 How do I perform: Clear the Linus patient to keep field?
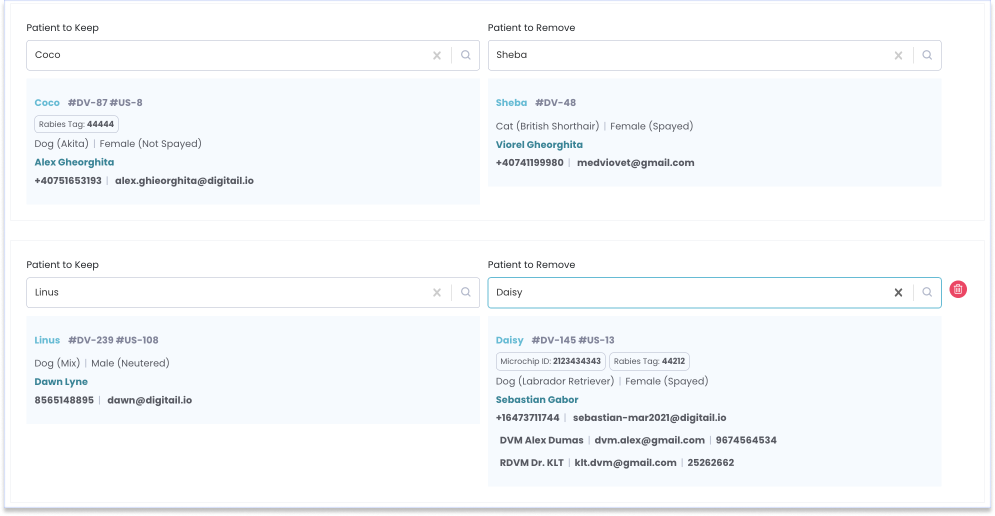[x=437, y=293]
